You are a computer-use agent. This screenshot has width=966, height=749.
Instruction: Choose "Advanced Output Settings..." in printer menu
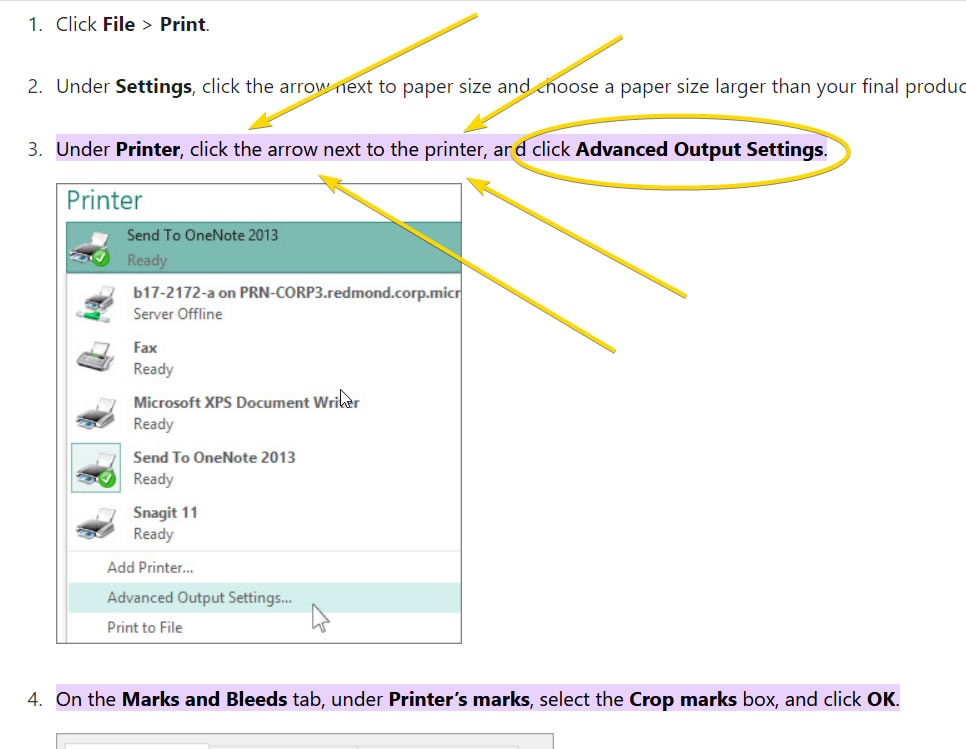click(199, 598)
